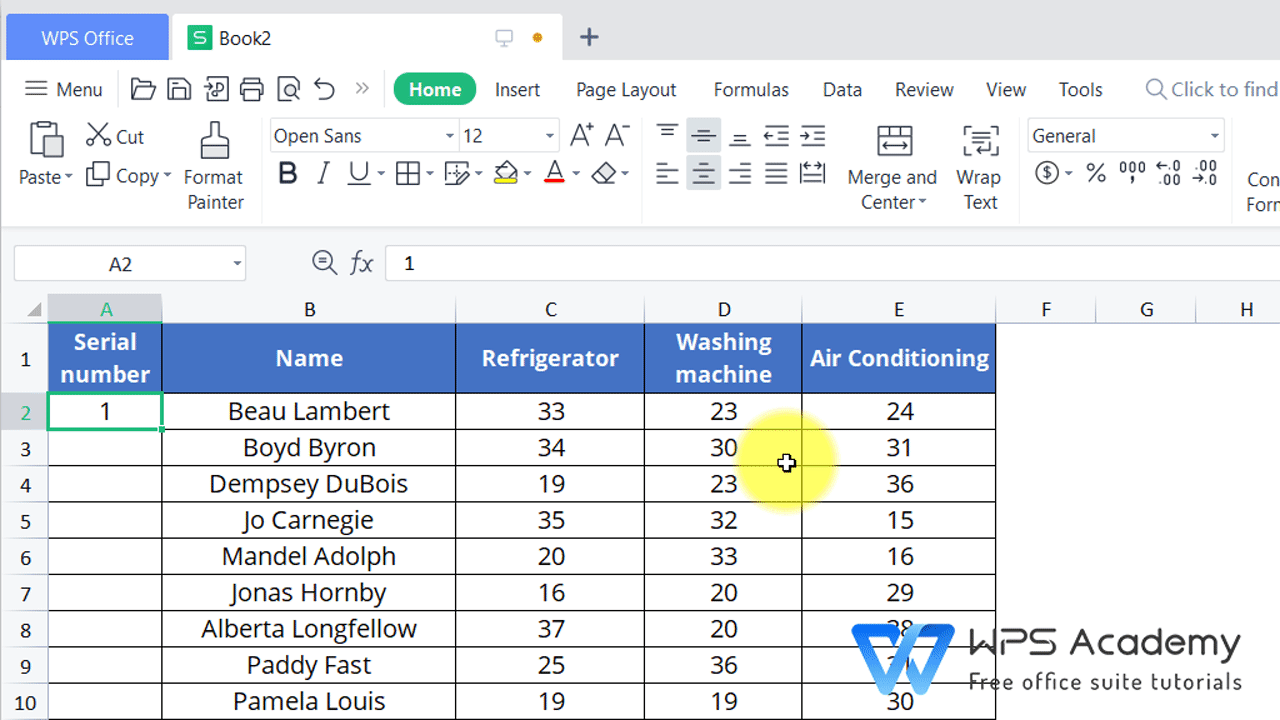Increase font size with A+ icon
This screenshot has height=720, width=1280.
pyautogui.click(x=581, y=135)
